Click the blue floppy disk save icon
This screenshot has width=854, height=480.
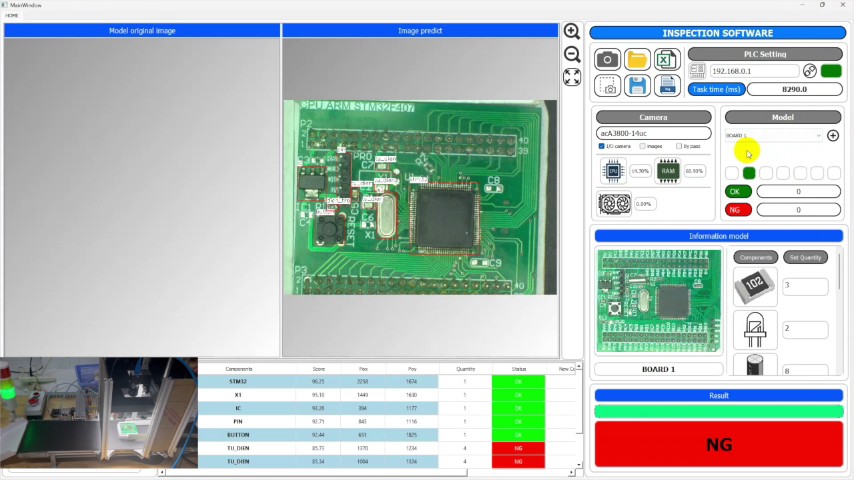tap(637, 86)
